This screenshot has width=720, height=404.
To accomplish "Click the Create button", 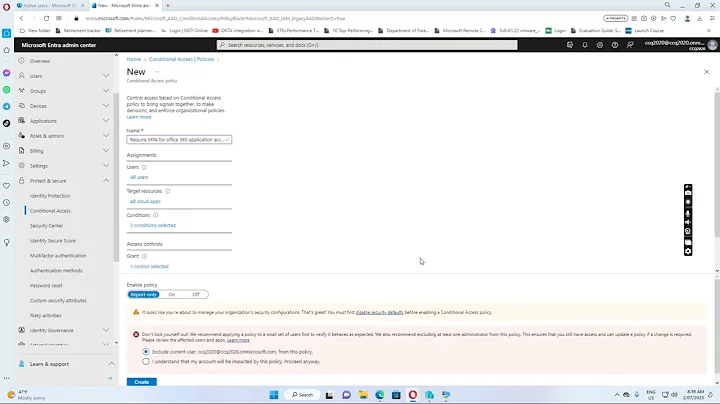I will 141,382.
